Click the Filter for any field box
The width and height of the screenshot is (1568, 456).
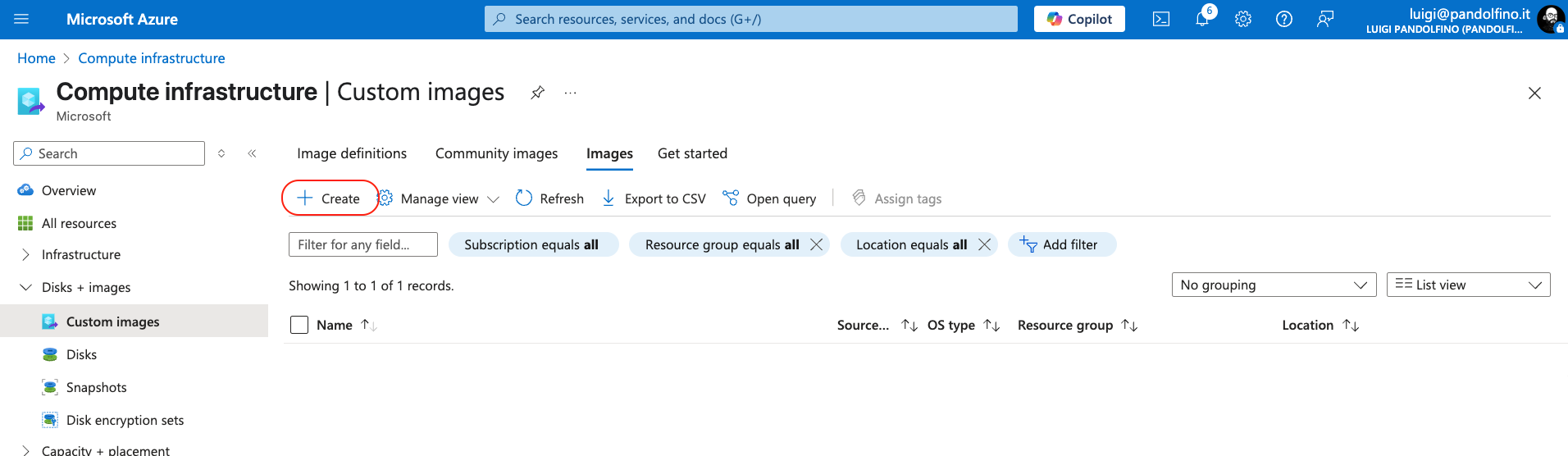(362, 244)
